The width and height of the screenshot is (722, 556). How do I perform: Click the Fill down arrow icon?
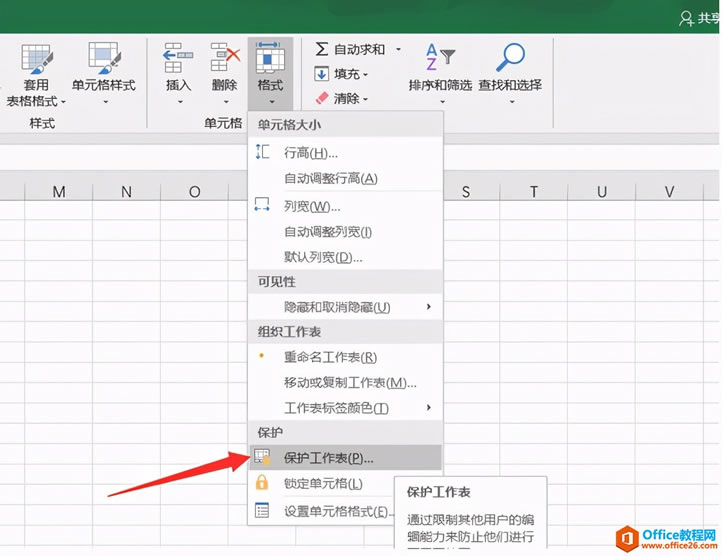pyautogui.click(x=321, y=74)
